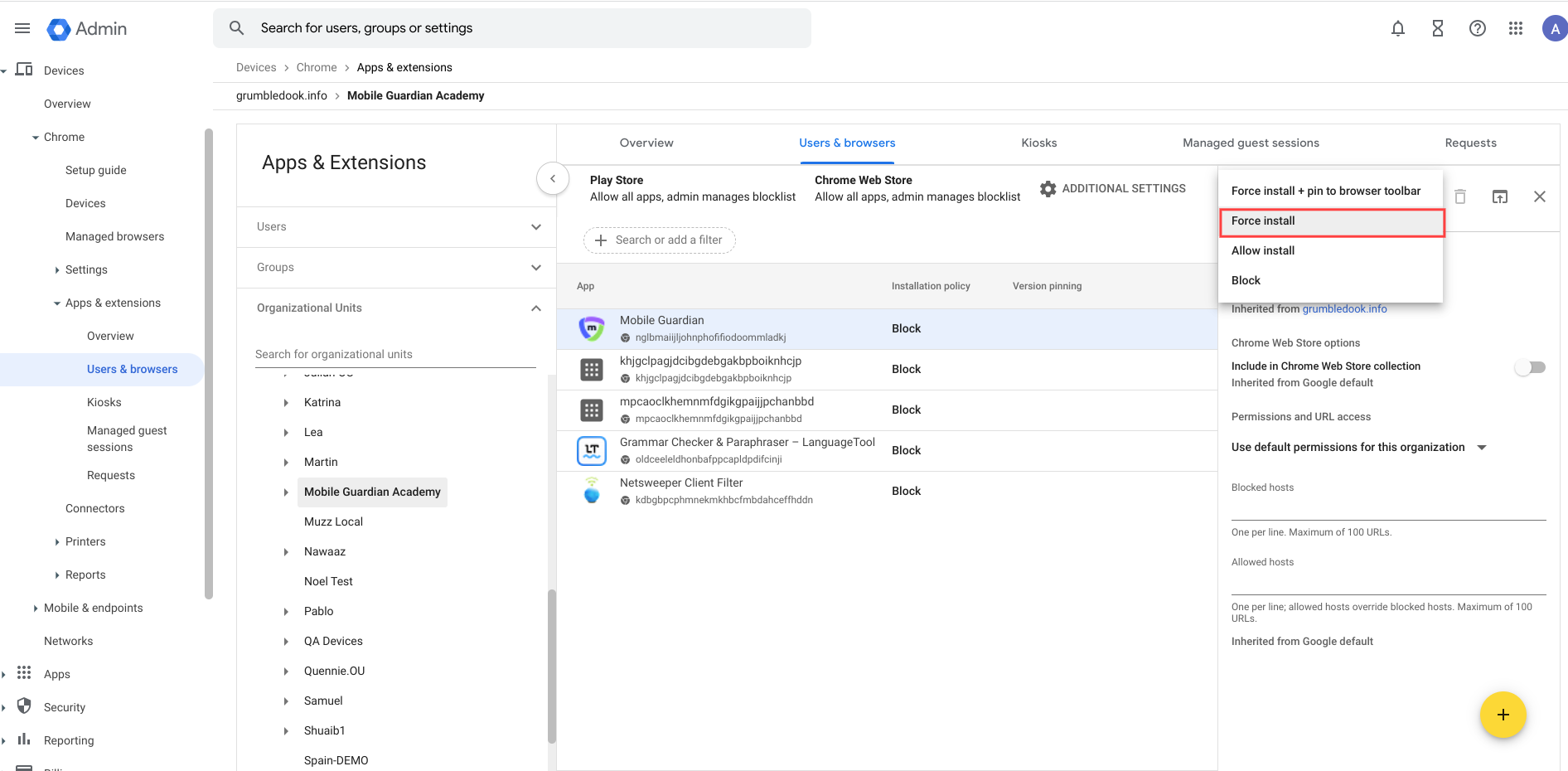Click the yellow add app plus button
Viewport: 1568px width, 771px height.
coord(1503,715)
